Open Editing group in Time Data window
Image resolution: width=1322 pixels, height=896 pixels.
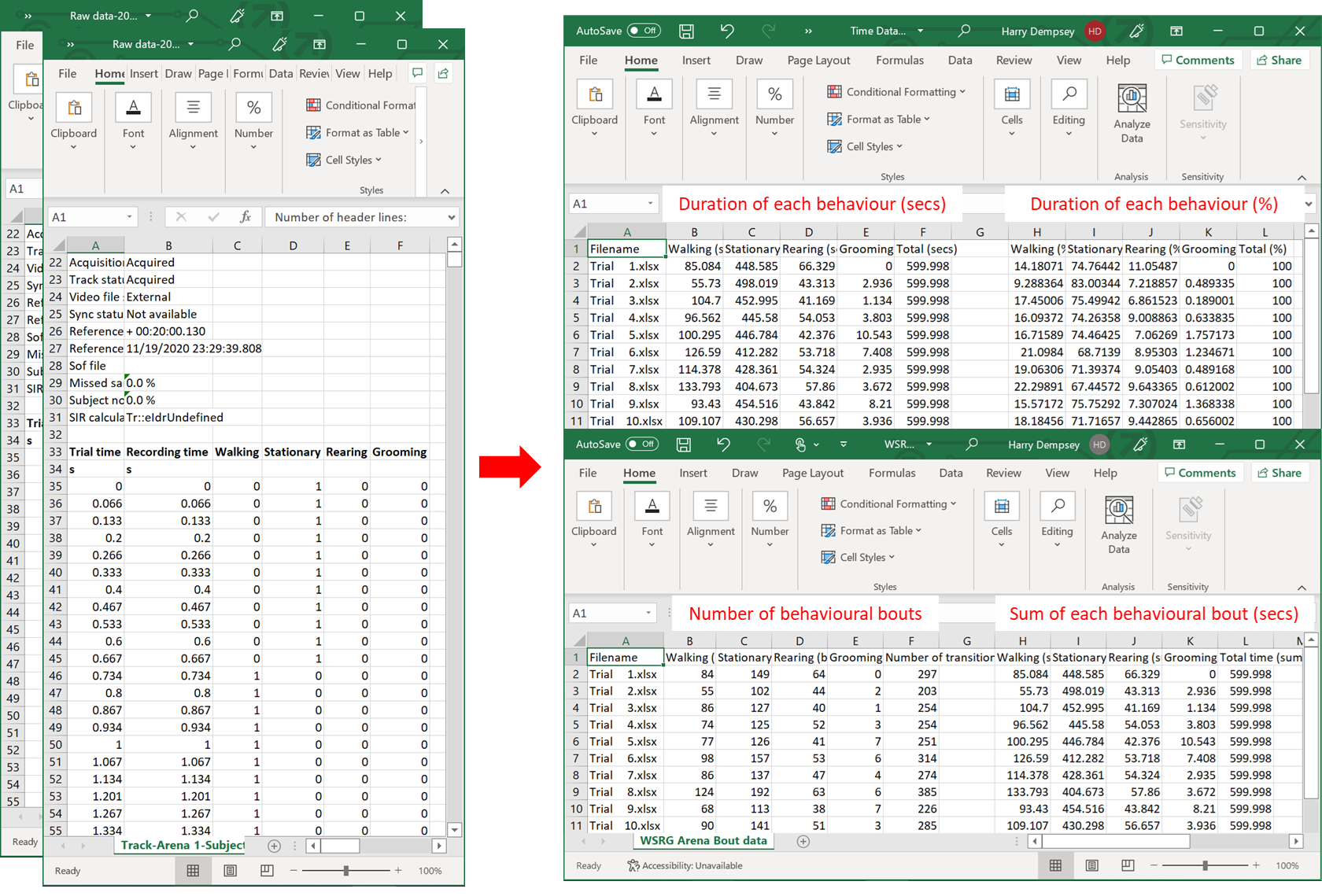(1069, 108)
